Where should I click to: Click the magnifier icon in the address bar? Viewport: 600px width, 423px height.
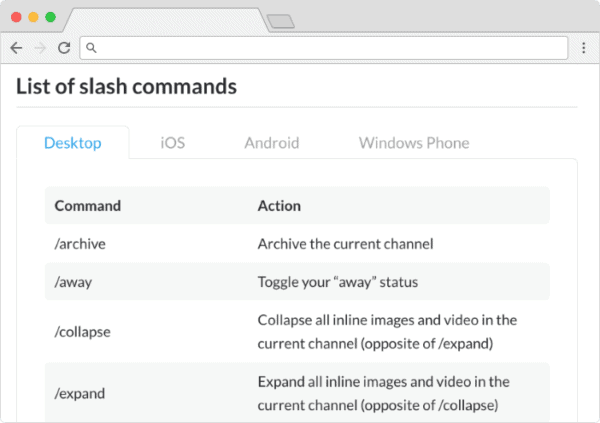click(91, 47)
